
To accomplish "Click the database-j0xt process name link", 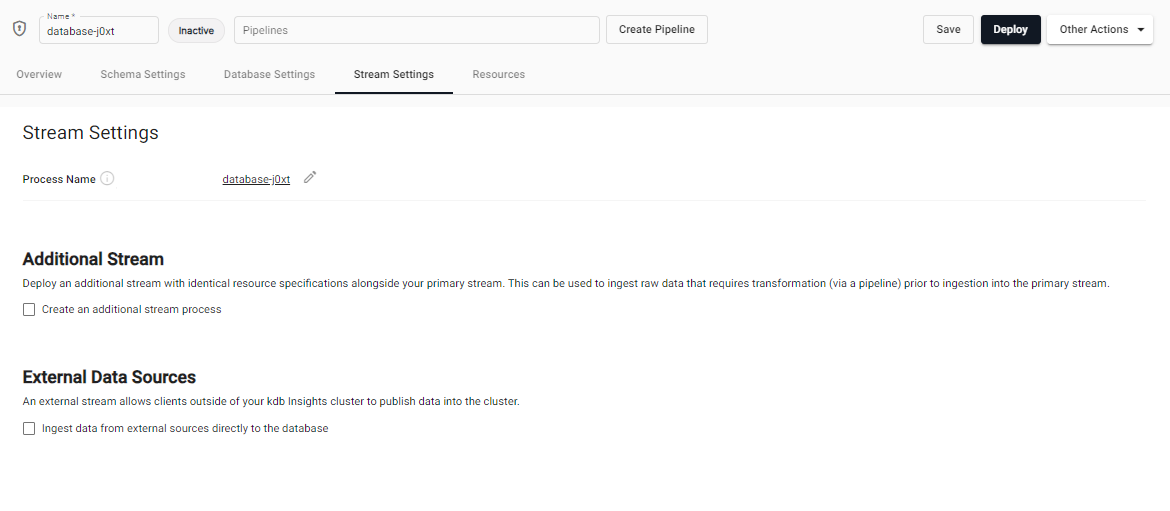I will pos(256,180).
